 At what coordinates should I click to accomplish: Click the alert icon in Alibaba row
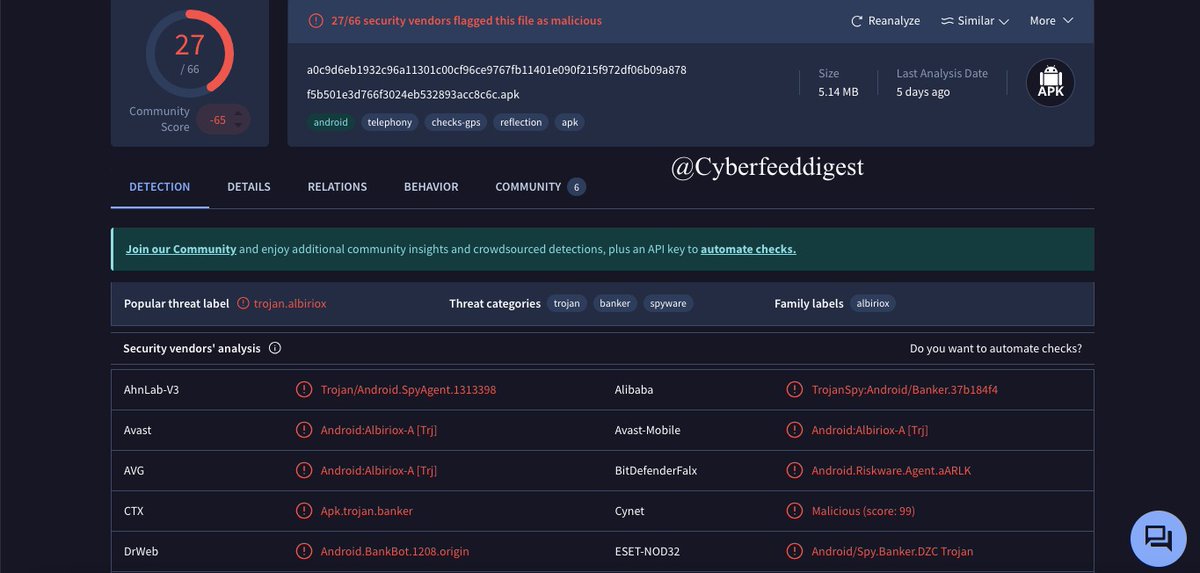click(794, 390)
